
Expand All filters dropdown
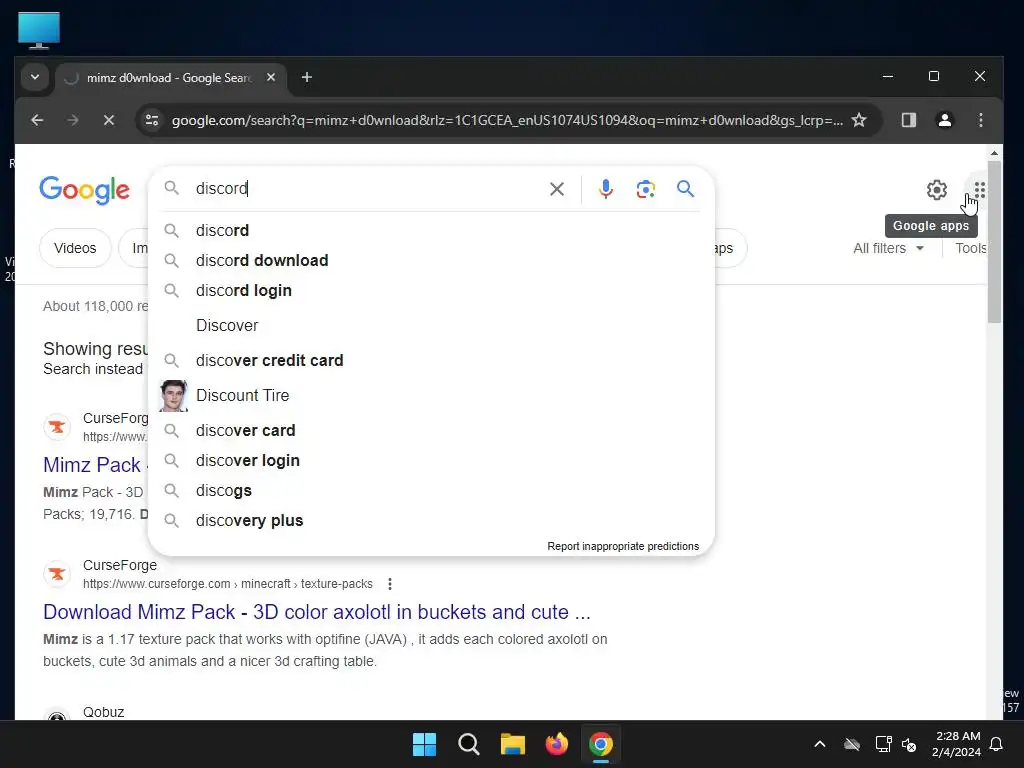click(888, 248)
